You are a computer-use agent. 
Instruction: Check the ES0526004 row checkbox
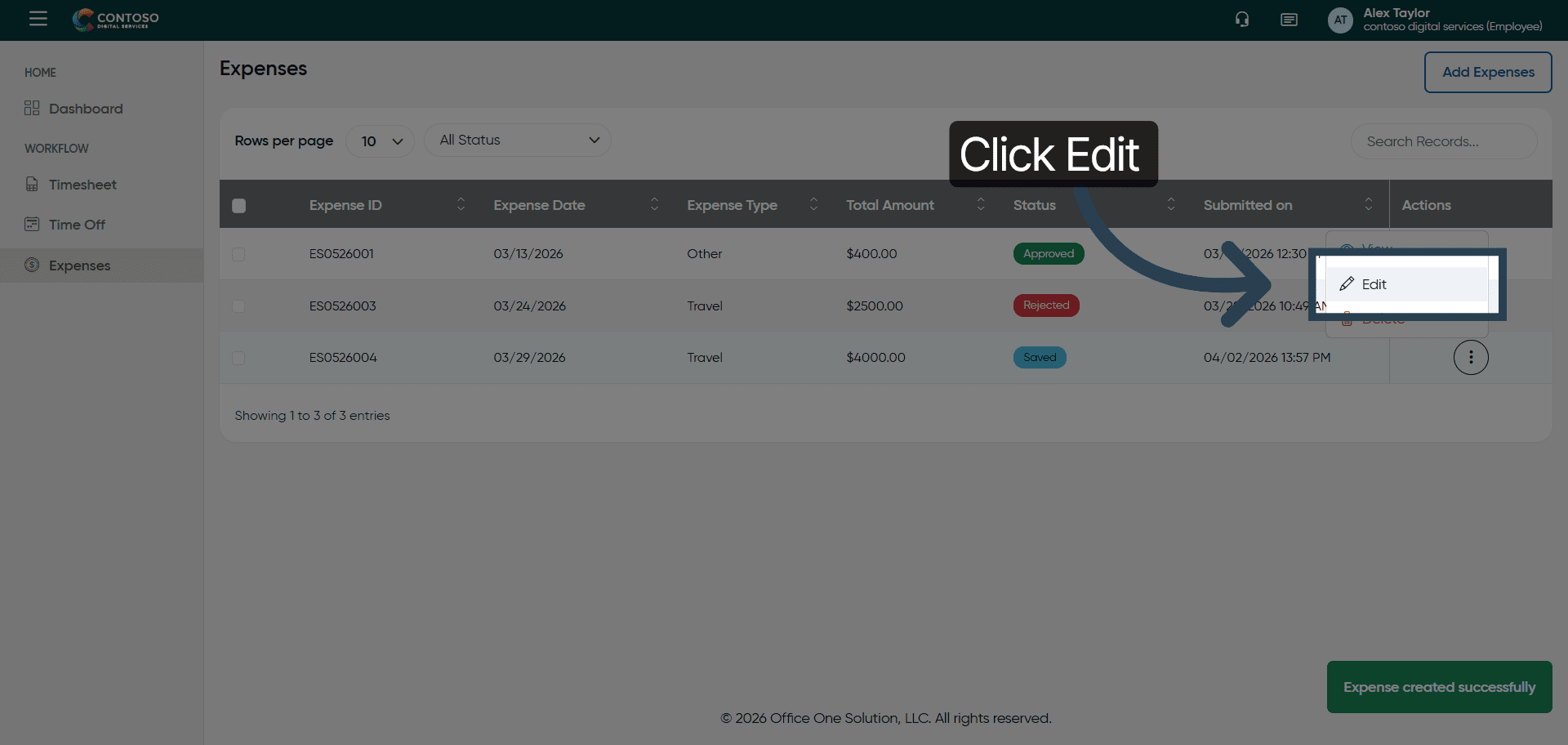(238, 358)
